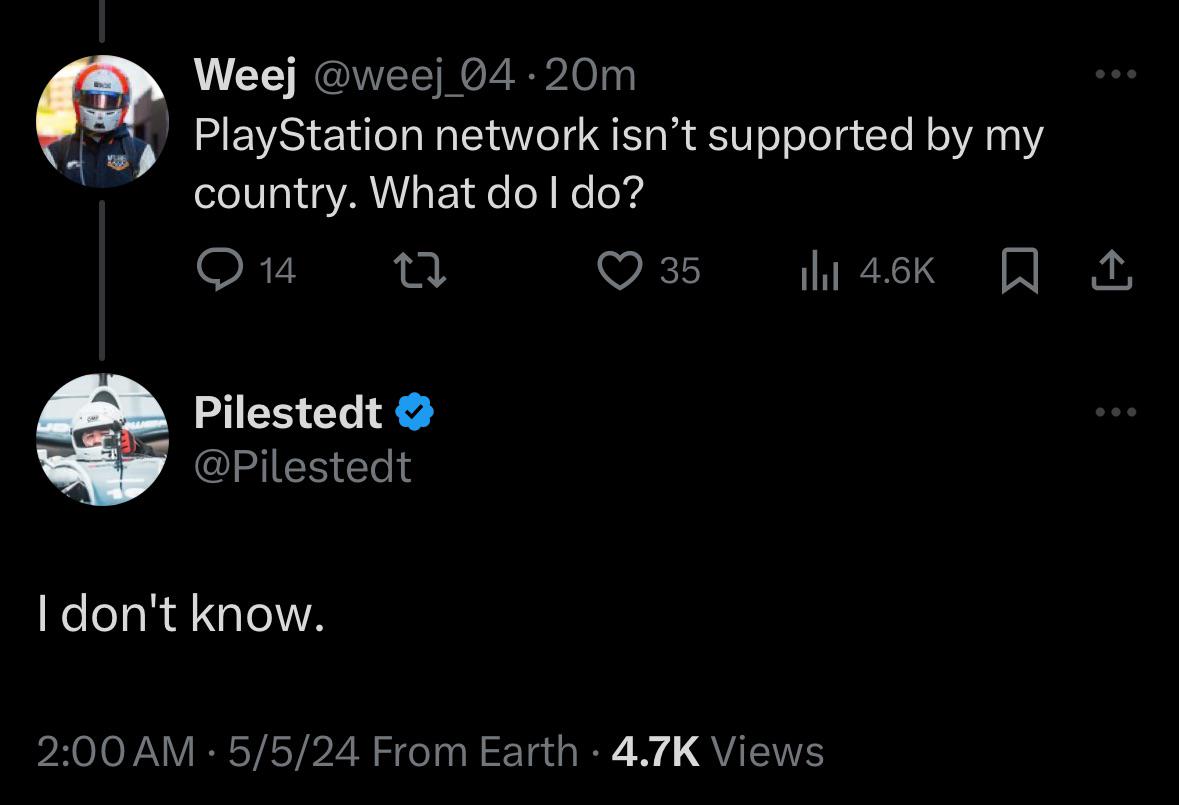This screenshot has width=1179, height=805.
Task: Click the Weej display name
Action: 243,76
